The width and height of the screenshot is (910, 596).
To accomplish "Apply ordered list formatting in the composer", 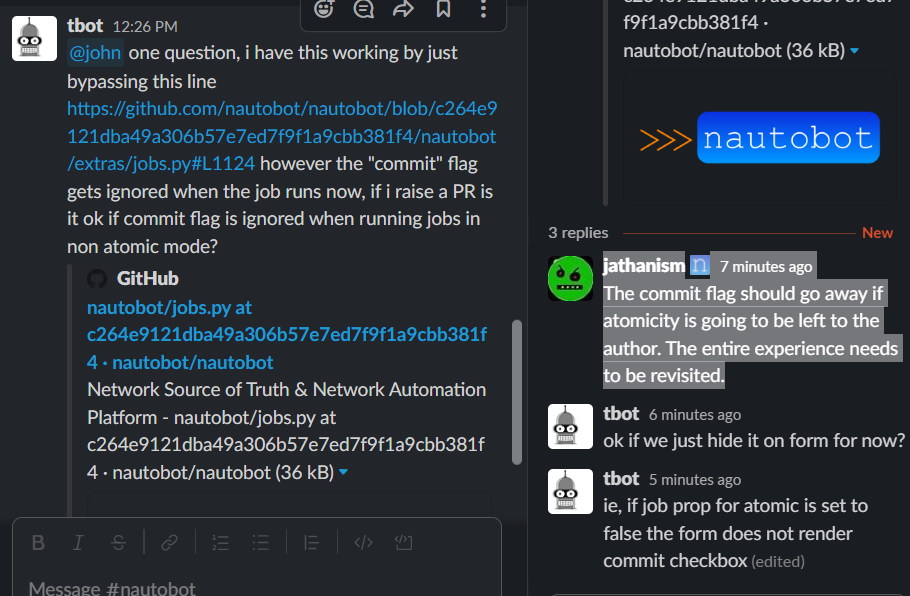I will 220,542.
